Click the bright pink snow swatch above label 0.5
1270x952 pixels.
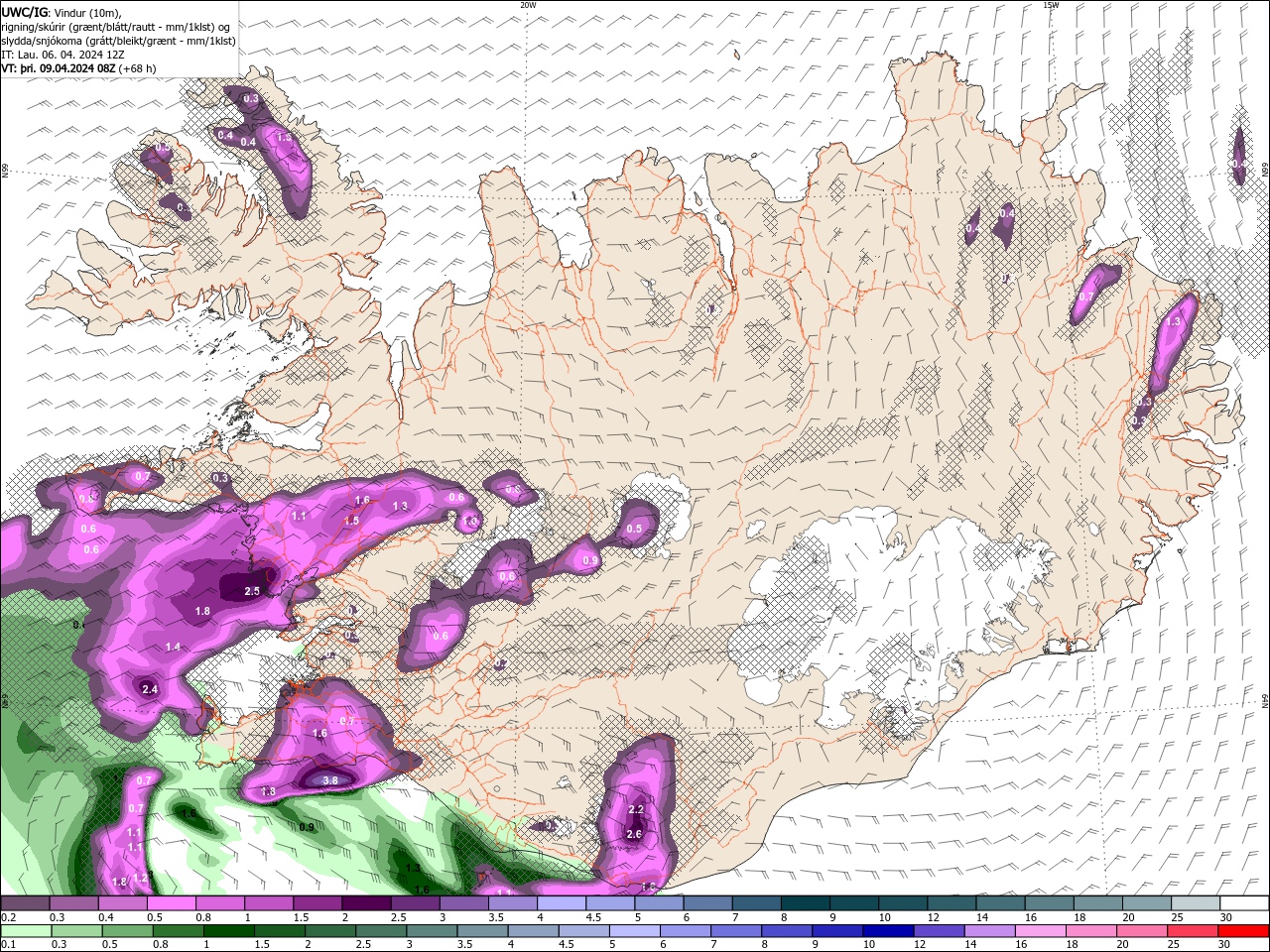pos(172,903)
